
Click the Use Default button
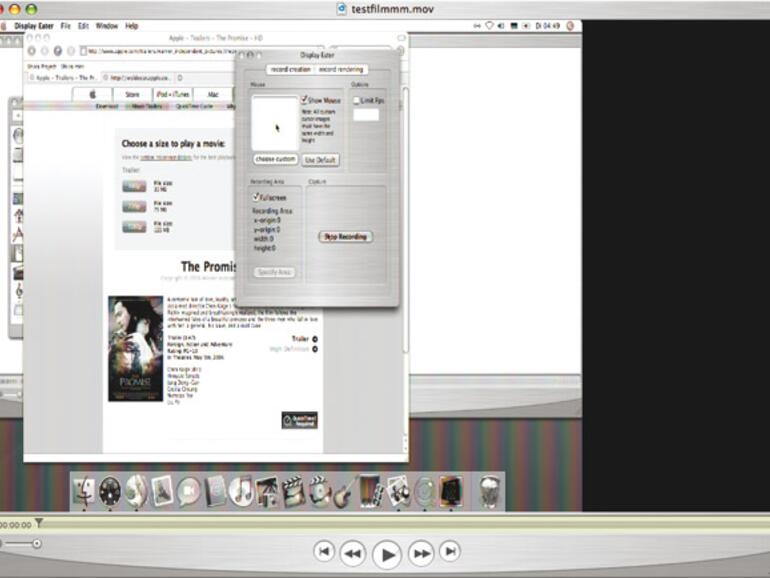(x=320, y=160)
